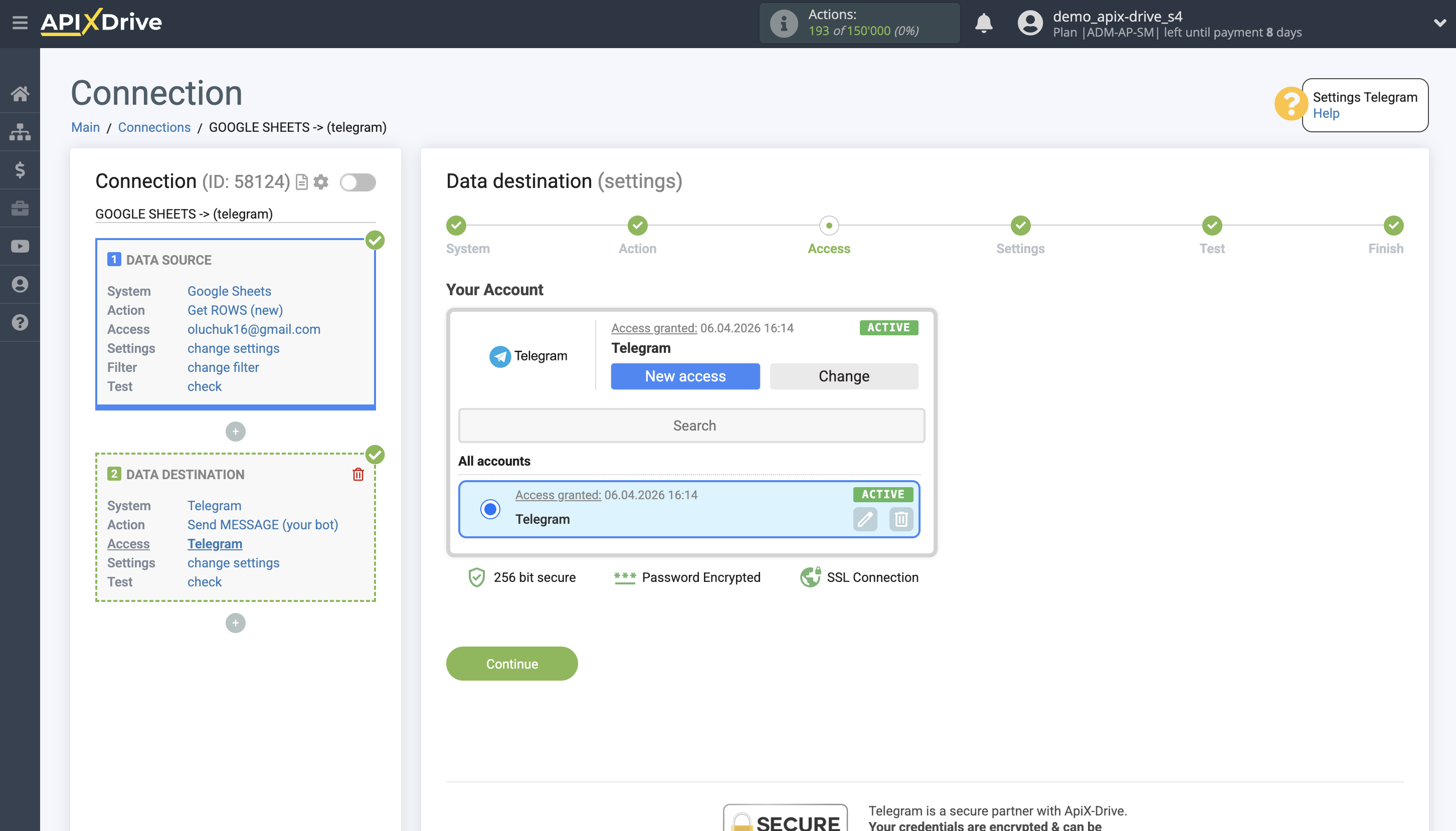Copy connection info via document icon
The image size is (1456, 831).
pyautogui.click(x=301, y=182)
